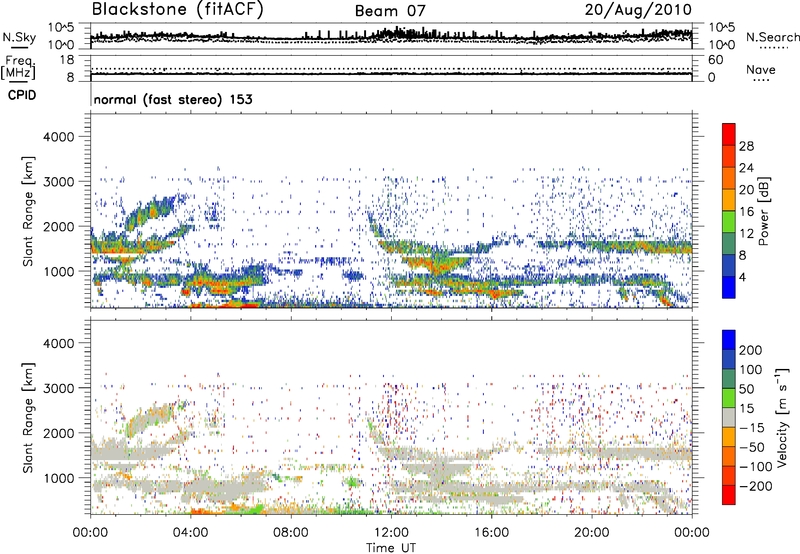Click the dark blue top segment of Velocity colorbar
This screenshot has width=800, height=554.
pos(729,340)
